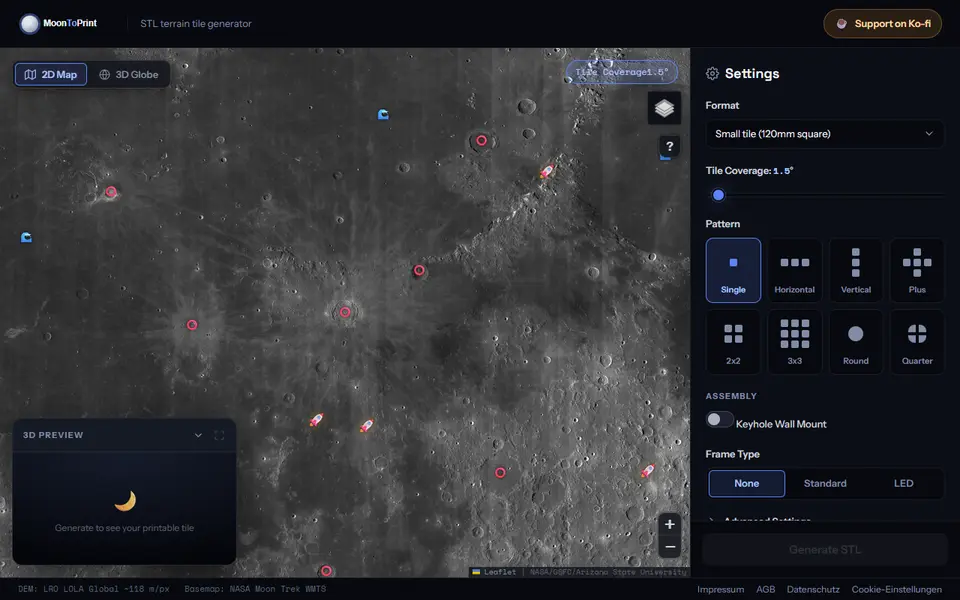The width and height of the screenshot is (960, 600).
Task: Click 'Basemap: NASA Moon Trek WMTS' text
Action: [x=255, y=589]
